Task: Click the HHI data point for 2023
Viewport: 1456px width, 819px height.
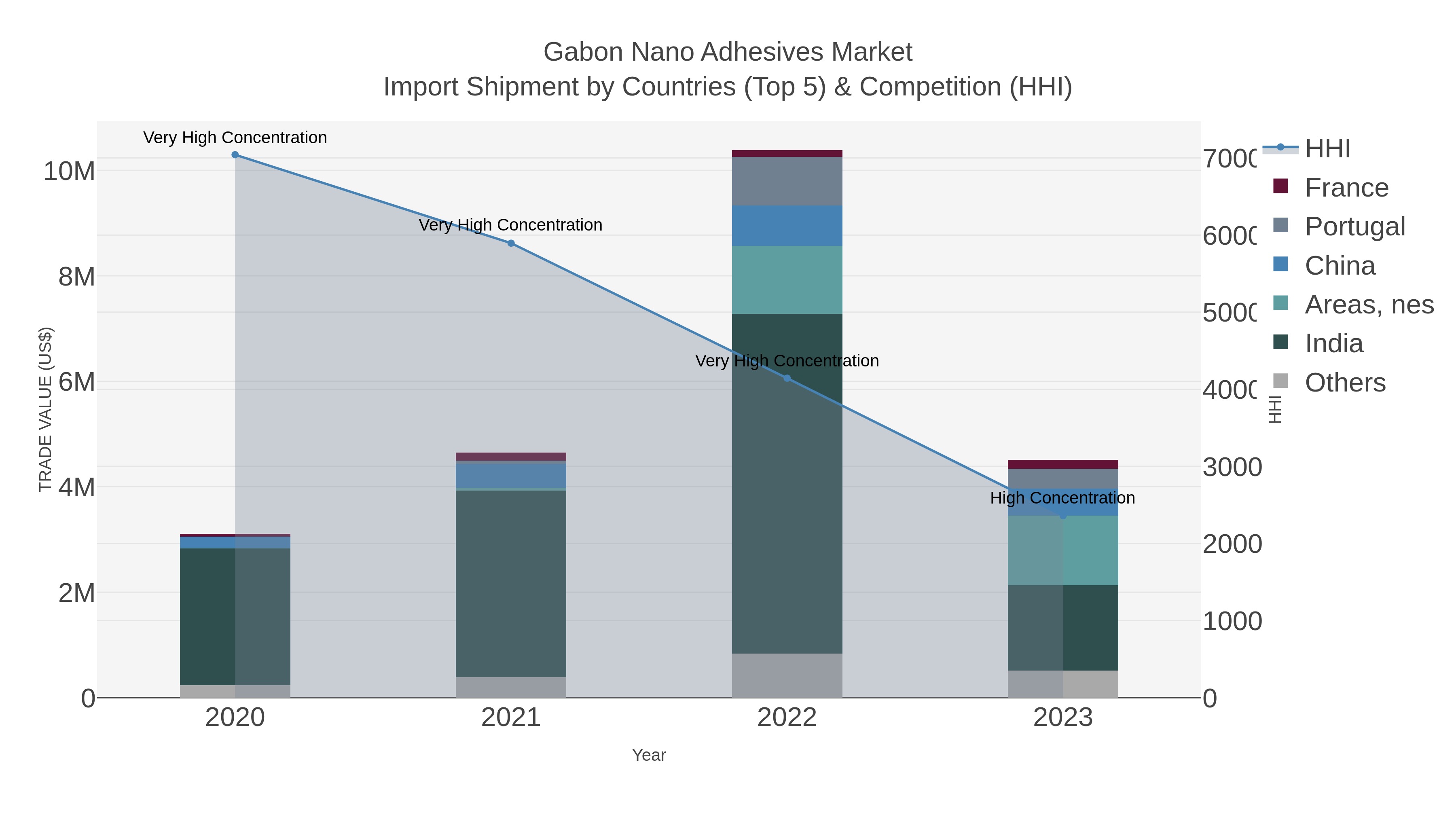Action: coord(1063,516)
